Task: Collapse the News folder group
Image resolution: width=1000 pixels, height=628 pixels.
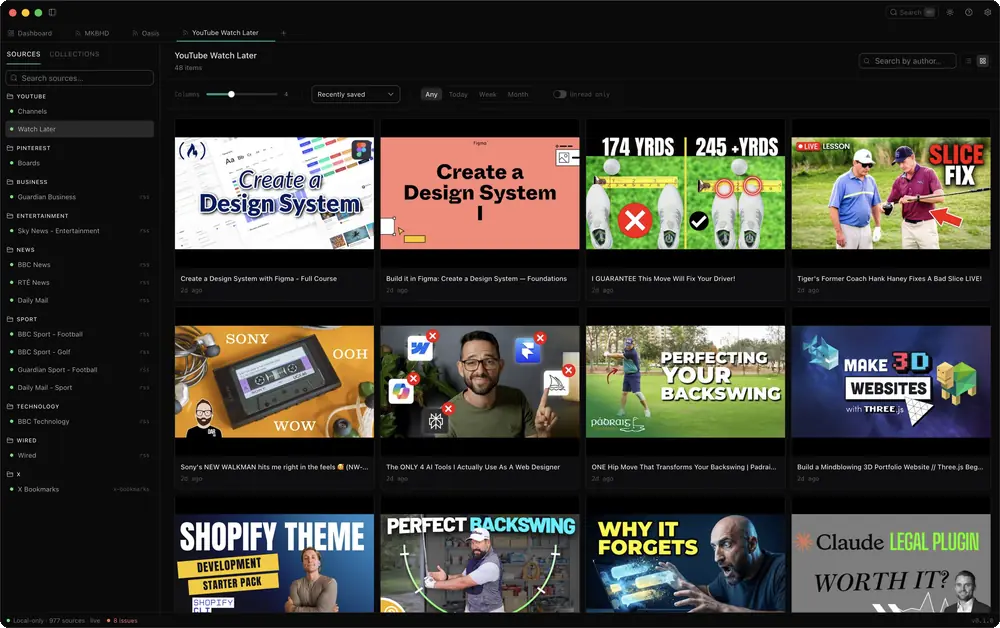Action: coord(21,250)
